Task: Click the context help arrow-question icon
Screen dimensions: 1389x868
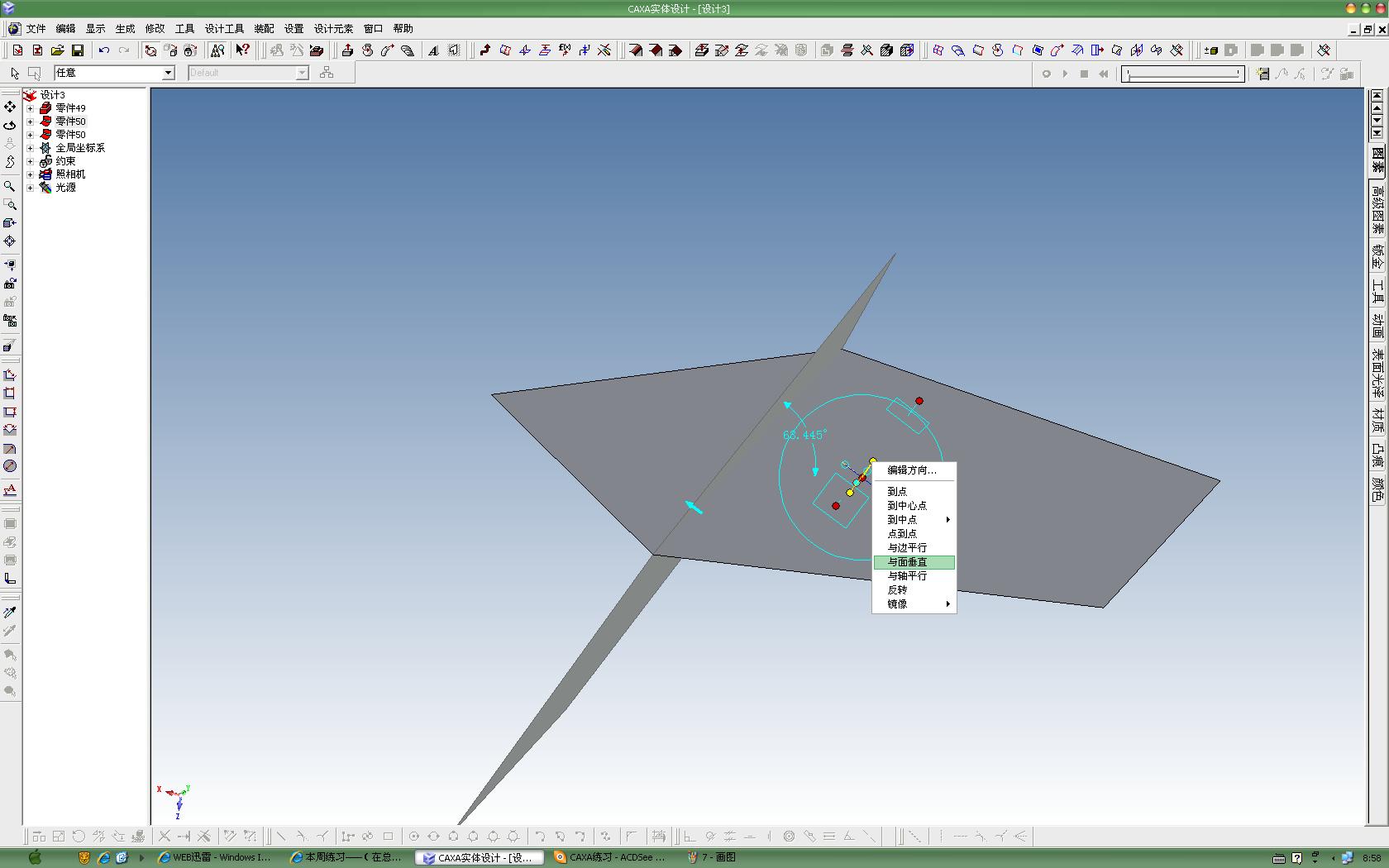Action: pos(242,50)
